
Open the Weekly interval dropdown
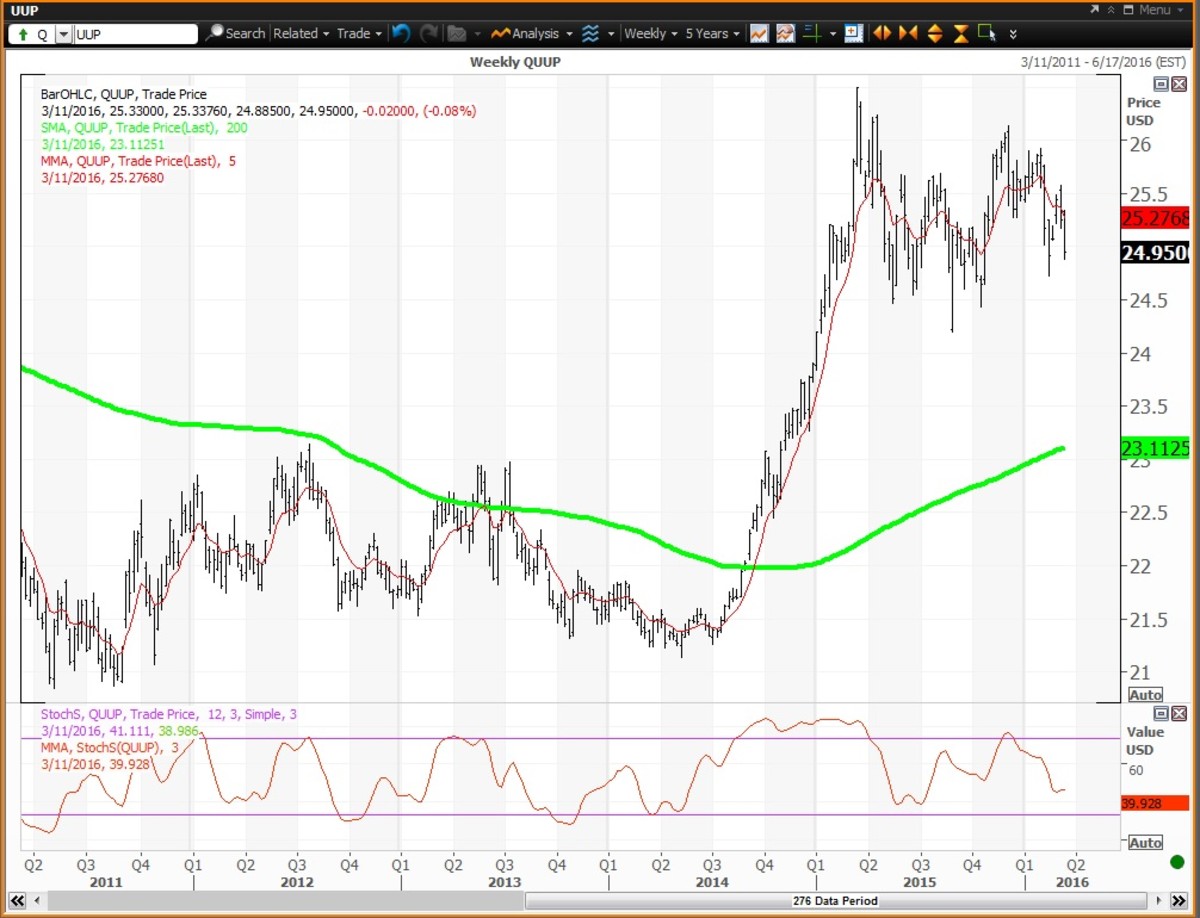click(x=649, y=33)
